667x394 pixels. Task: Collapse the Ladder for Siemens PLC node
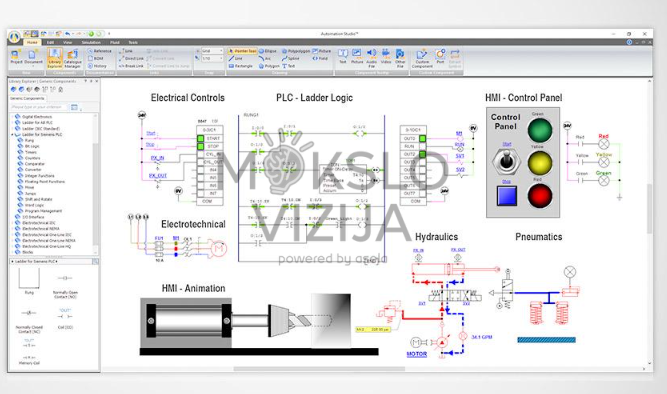tap(12, 134)
